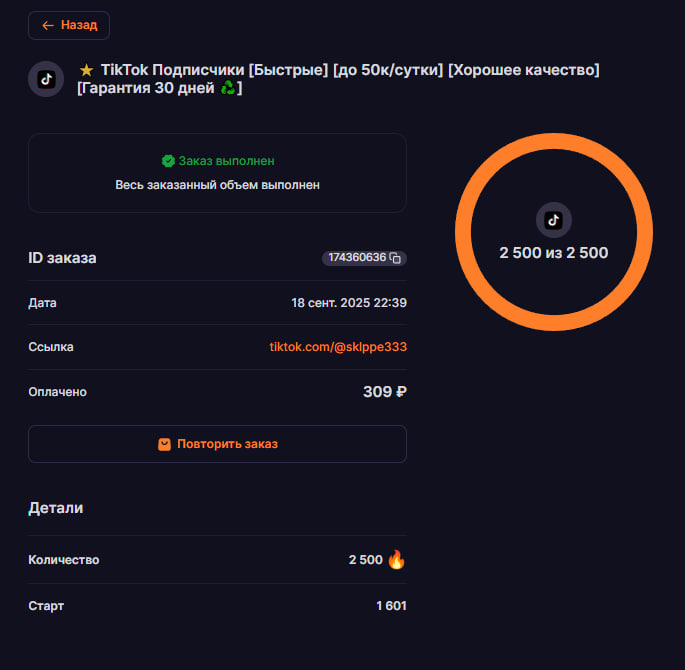Click the green checkmark next to 'Заказ выполнен'
This screenshot has height=670, width=685.
(168, 161)
